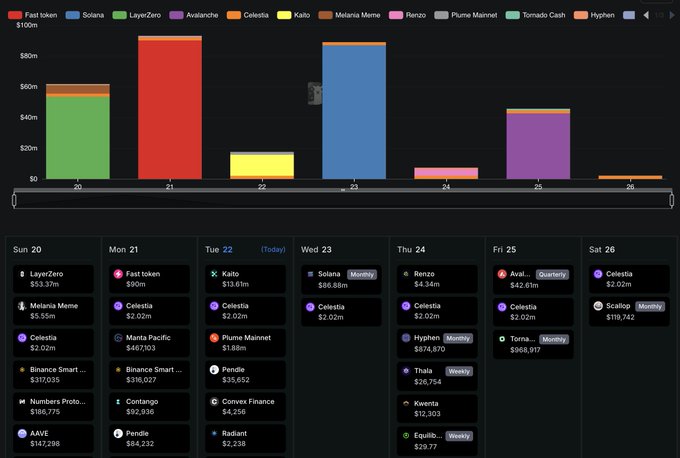Image resolution: width=680 pixels, height=458 pixels.
Task: Toggle Melania Meme series in legend
Action: click(349, 15)
